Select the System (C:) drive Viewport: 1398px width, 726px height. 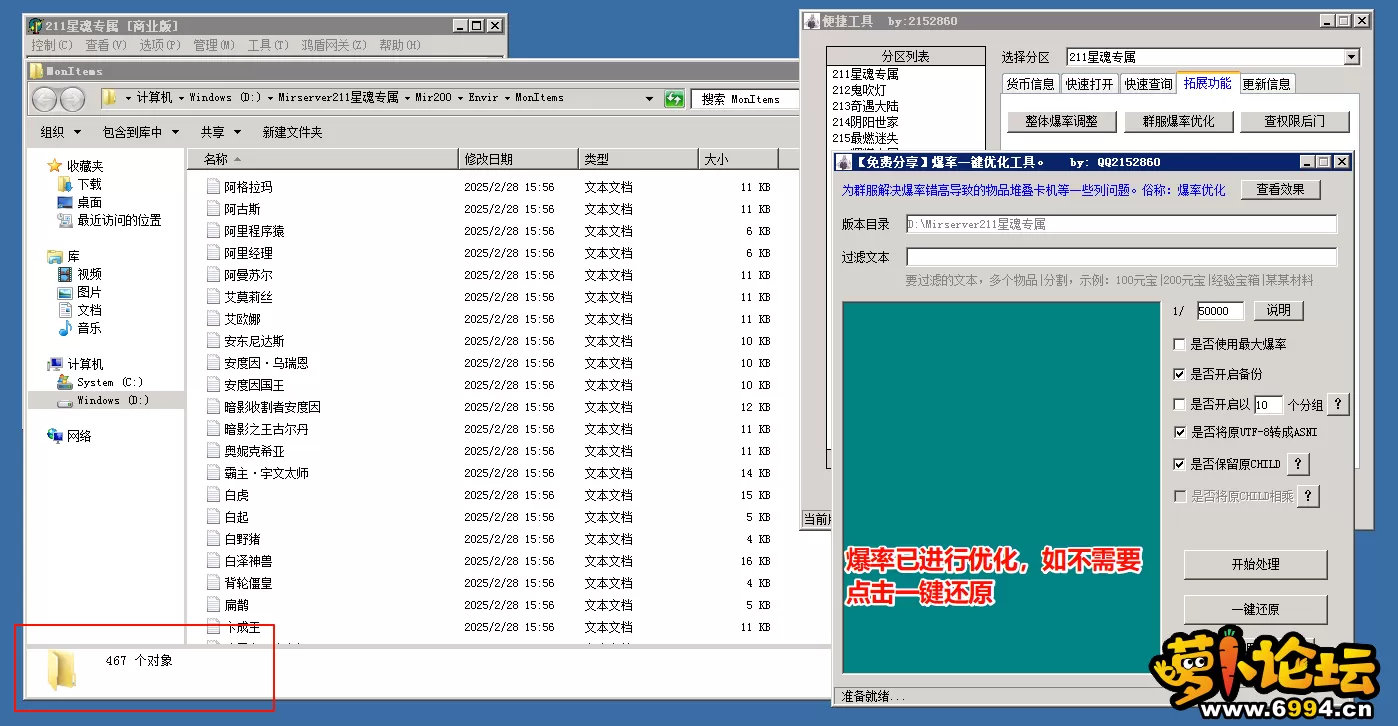[100, 382]
